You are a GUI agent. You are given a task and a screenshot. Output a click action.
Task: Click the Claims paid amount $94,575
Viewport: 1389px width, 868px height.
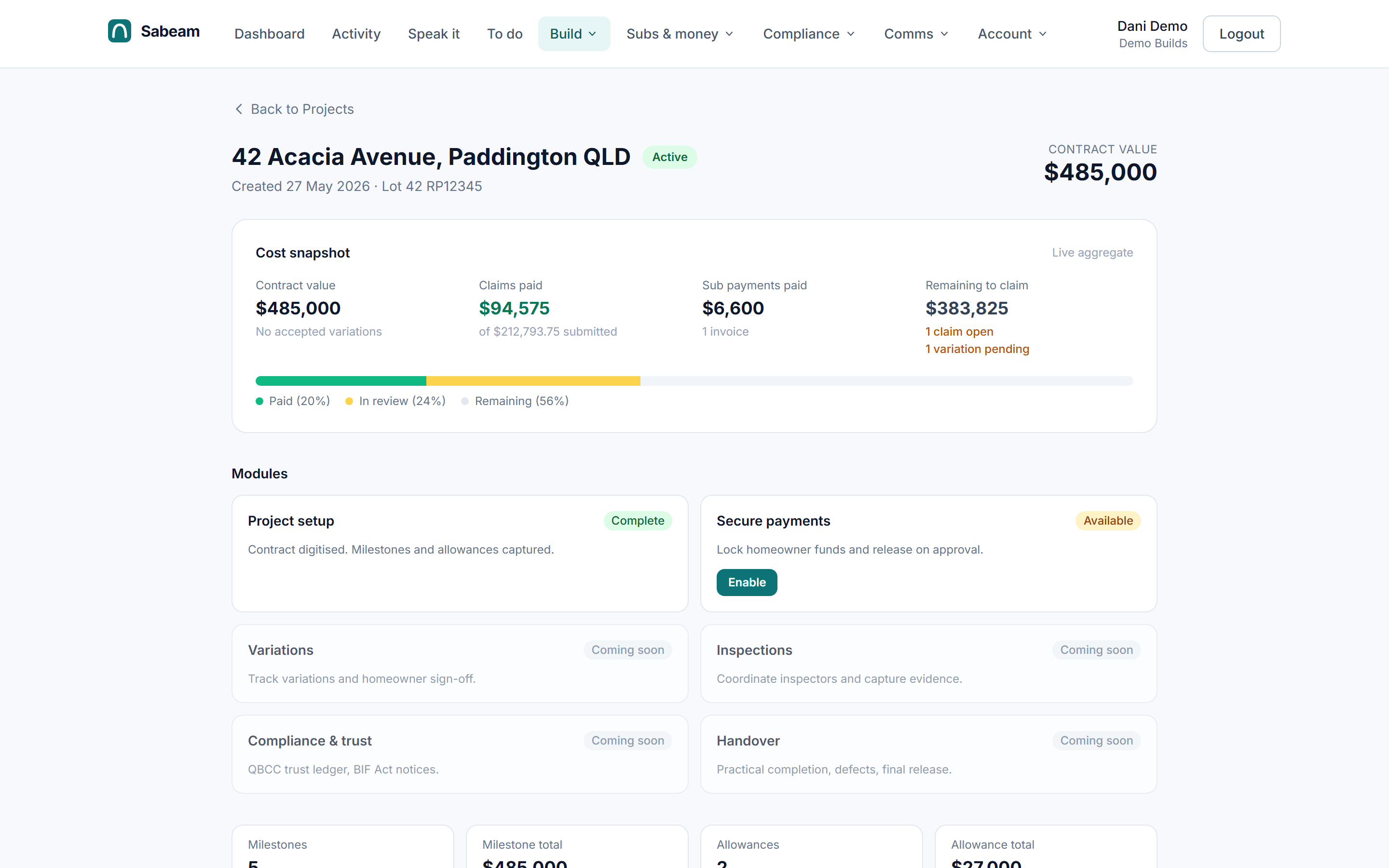click(x=514, y=308)
